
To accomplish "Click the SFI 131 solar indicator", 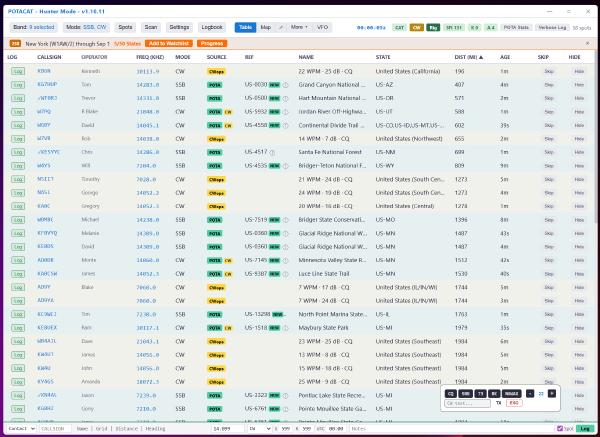I will [454, 28].
